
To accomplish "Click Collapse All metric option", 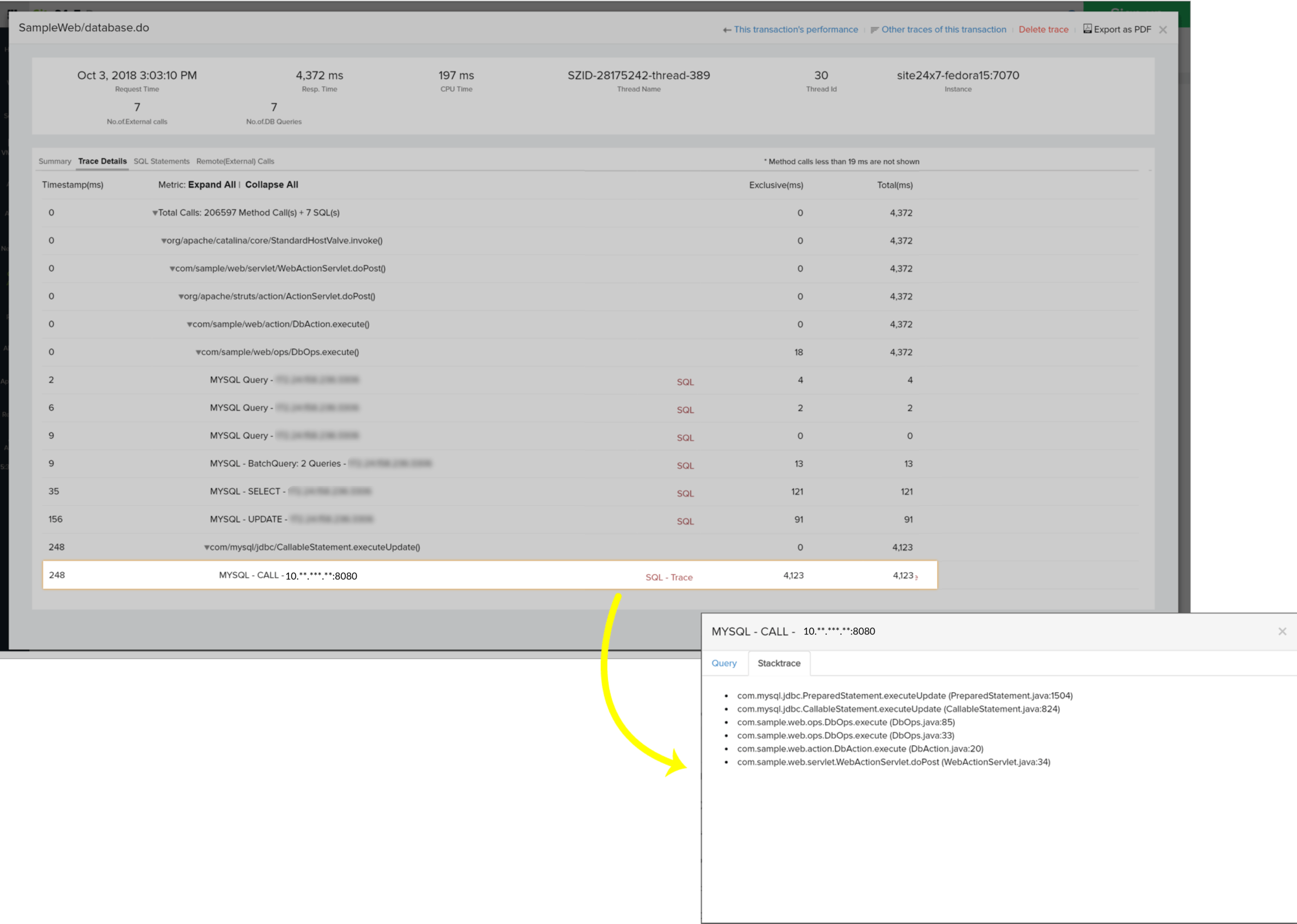I will click(x=271, y=185).
